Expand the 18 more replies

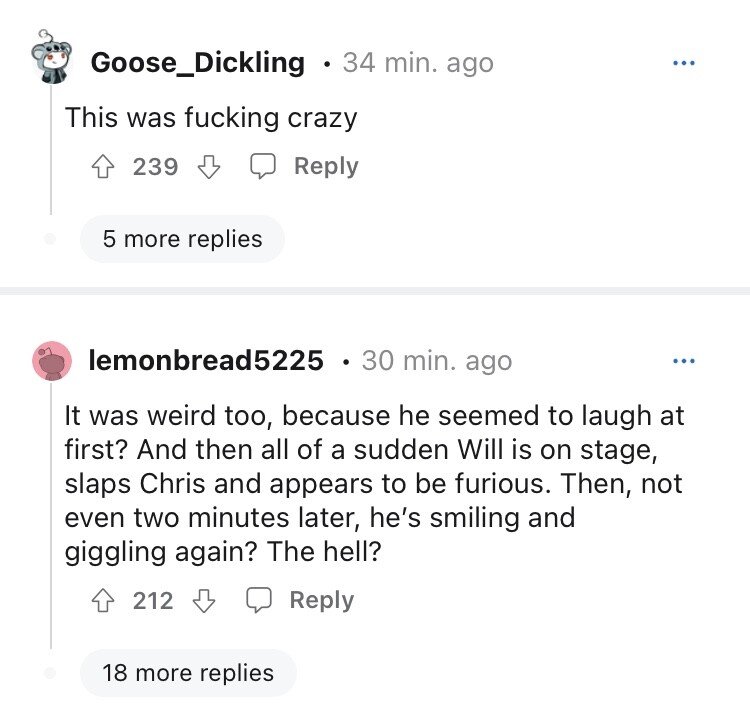coord(188,673)
